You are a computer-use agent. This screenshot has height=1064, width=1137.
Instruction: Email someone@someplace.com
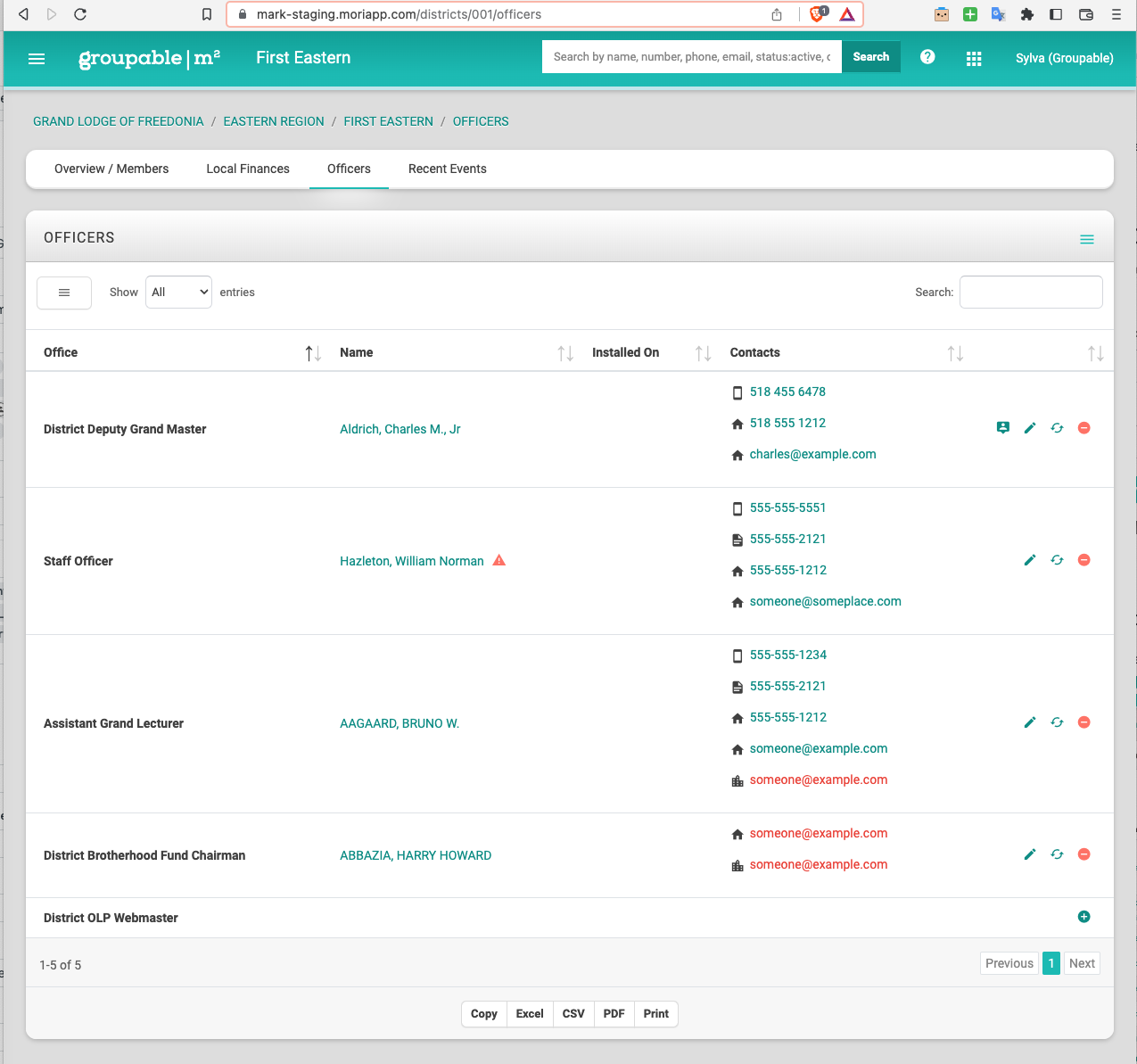(826, 601)
